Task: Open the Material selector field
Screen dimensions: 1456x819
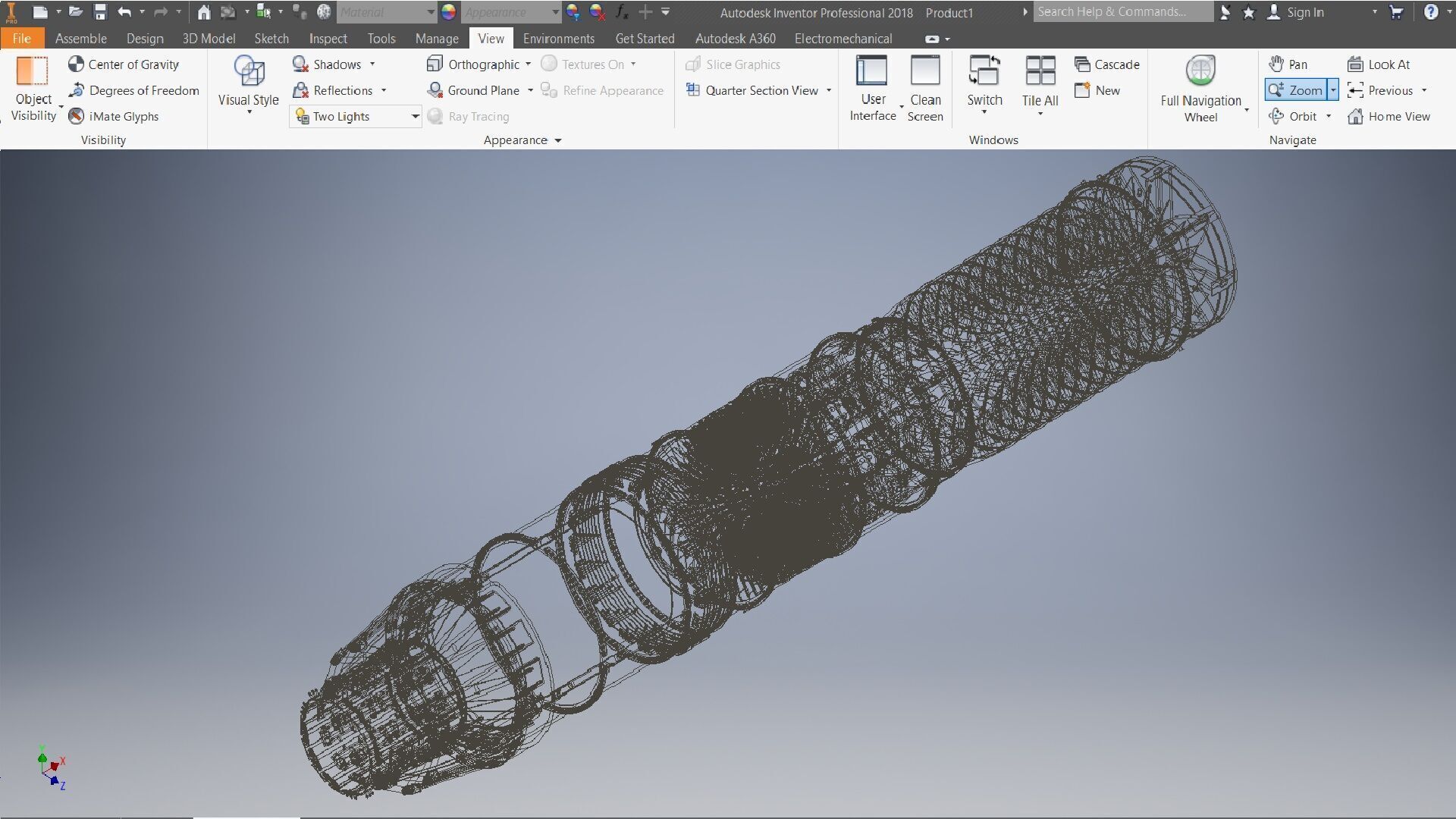Action: click(387, 12)
